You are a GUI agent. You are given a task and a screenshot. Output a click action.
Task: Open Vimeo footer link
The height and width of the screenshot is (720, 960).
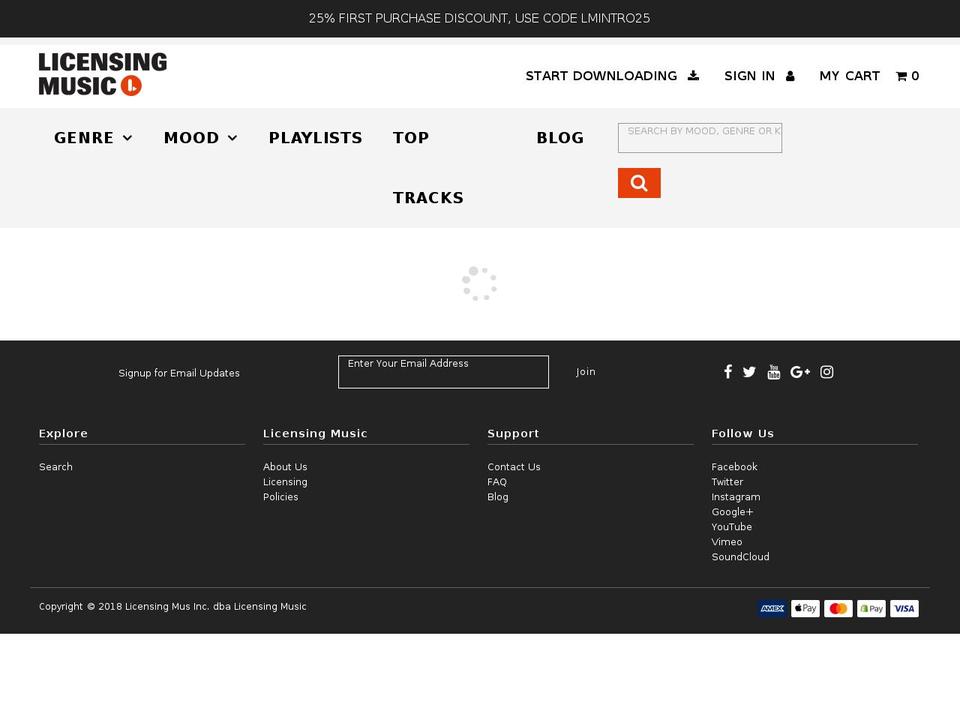tap(727, 542)
